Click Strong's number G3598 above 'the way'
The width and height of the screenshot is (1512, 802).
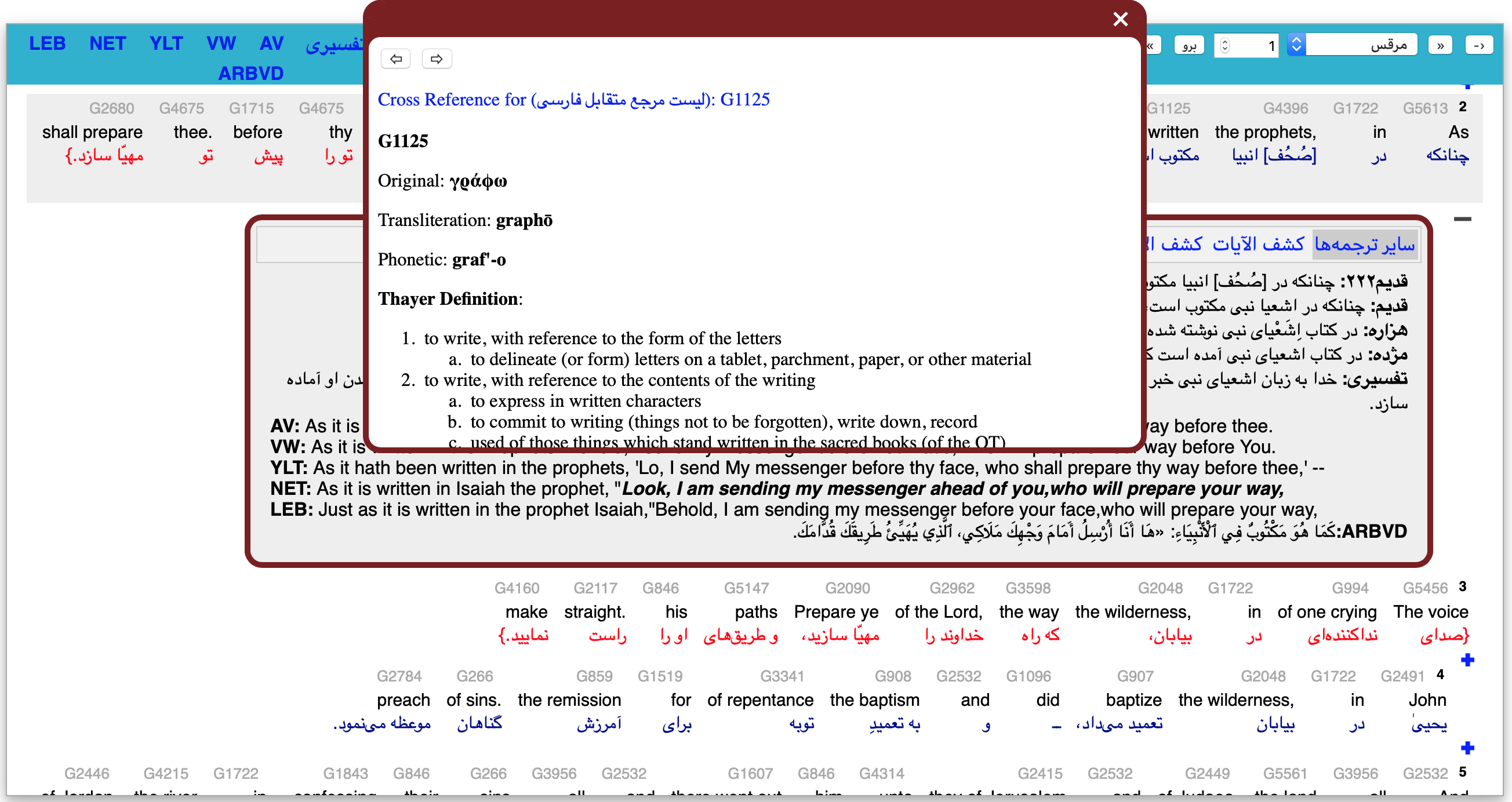(1028, 588)
